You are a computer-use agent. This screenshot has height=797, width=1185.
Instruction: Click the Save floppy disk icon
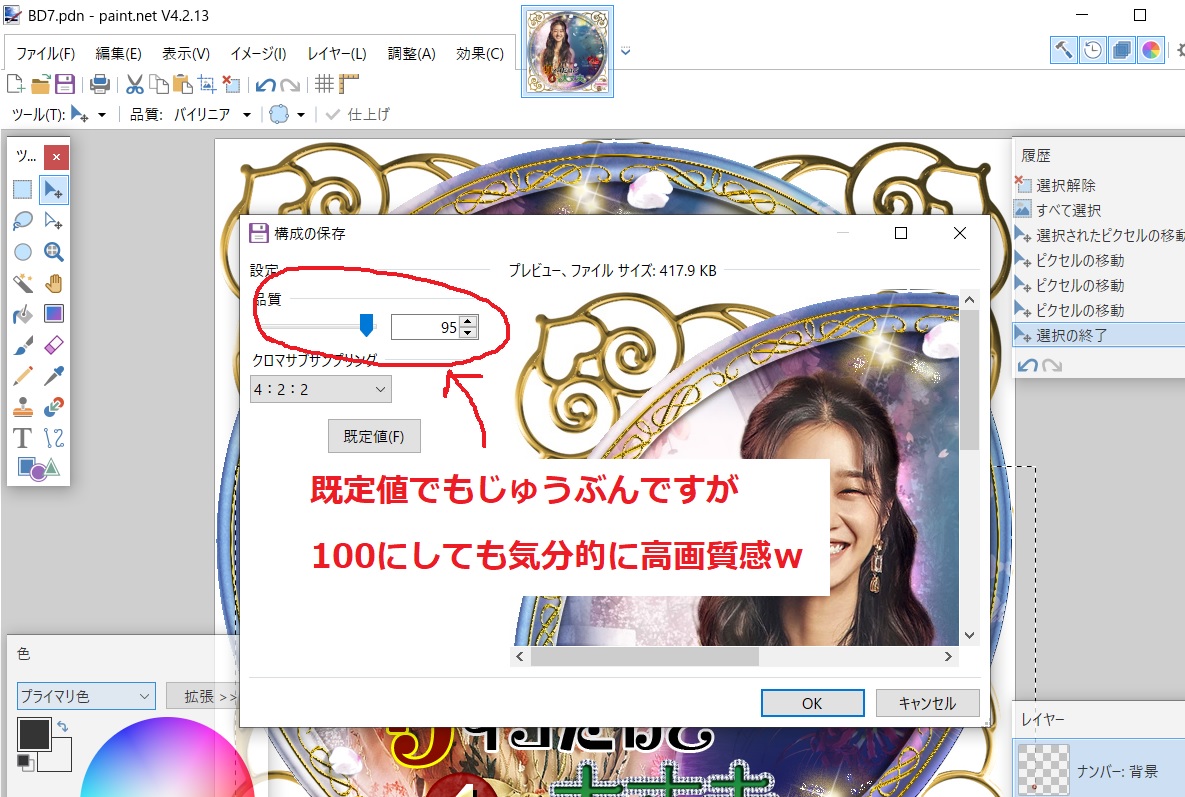[x=65, y=84]
